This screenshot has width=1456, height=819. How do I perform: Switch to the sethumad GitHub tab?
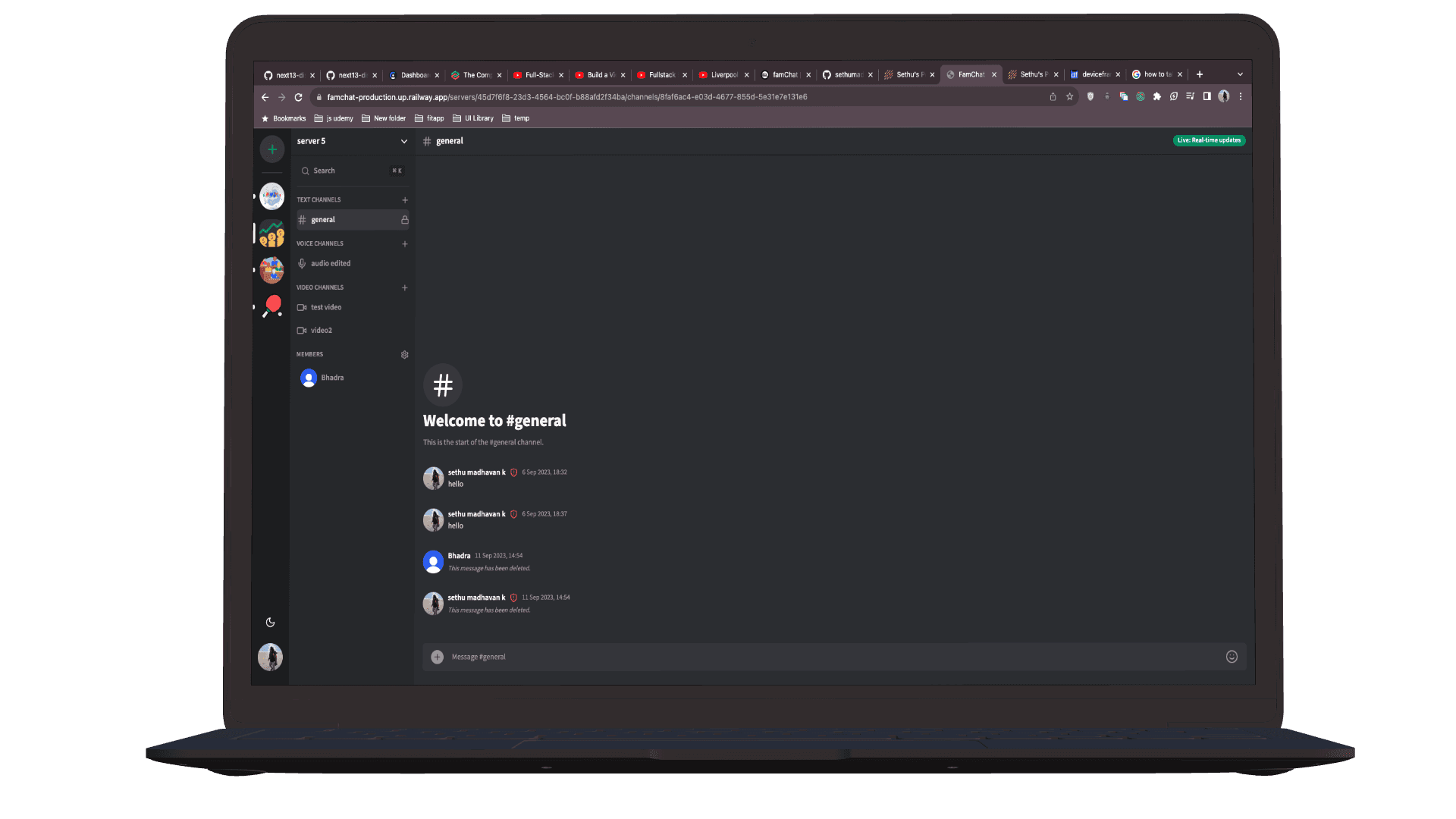click(x=847, y=75)
